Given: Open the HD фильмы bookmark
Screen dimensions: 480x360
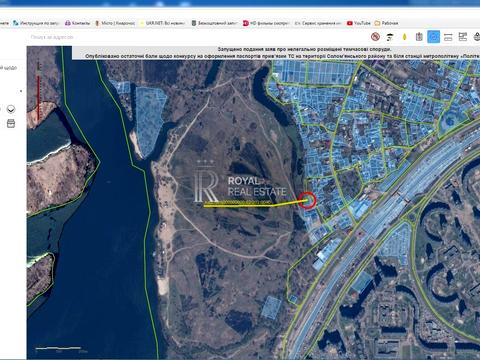Looking at the screenshot, I should [266, 23].
